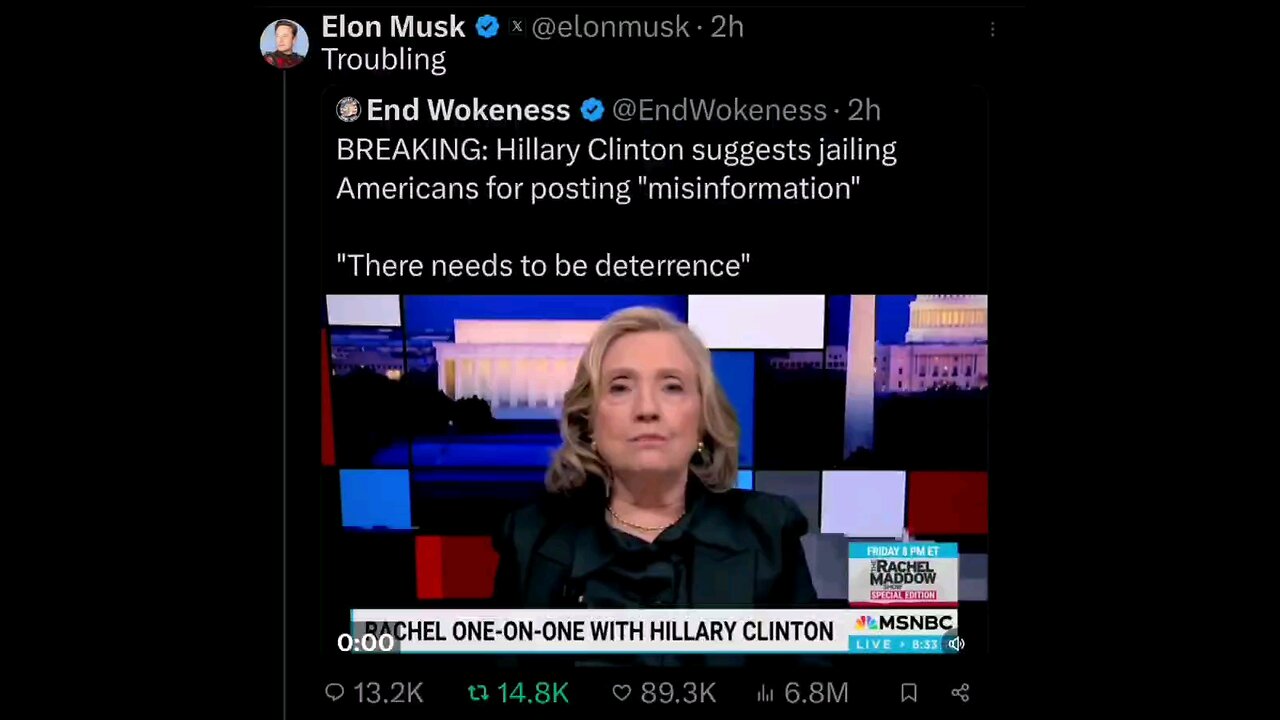Unmute the video using speaker icon
1280x720 pixels.
click(956, 644)
